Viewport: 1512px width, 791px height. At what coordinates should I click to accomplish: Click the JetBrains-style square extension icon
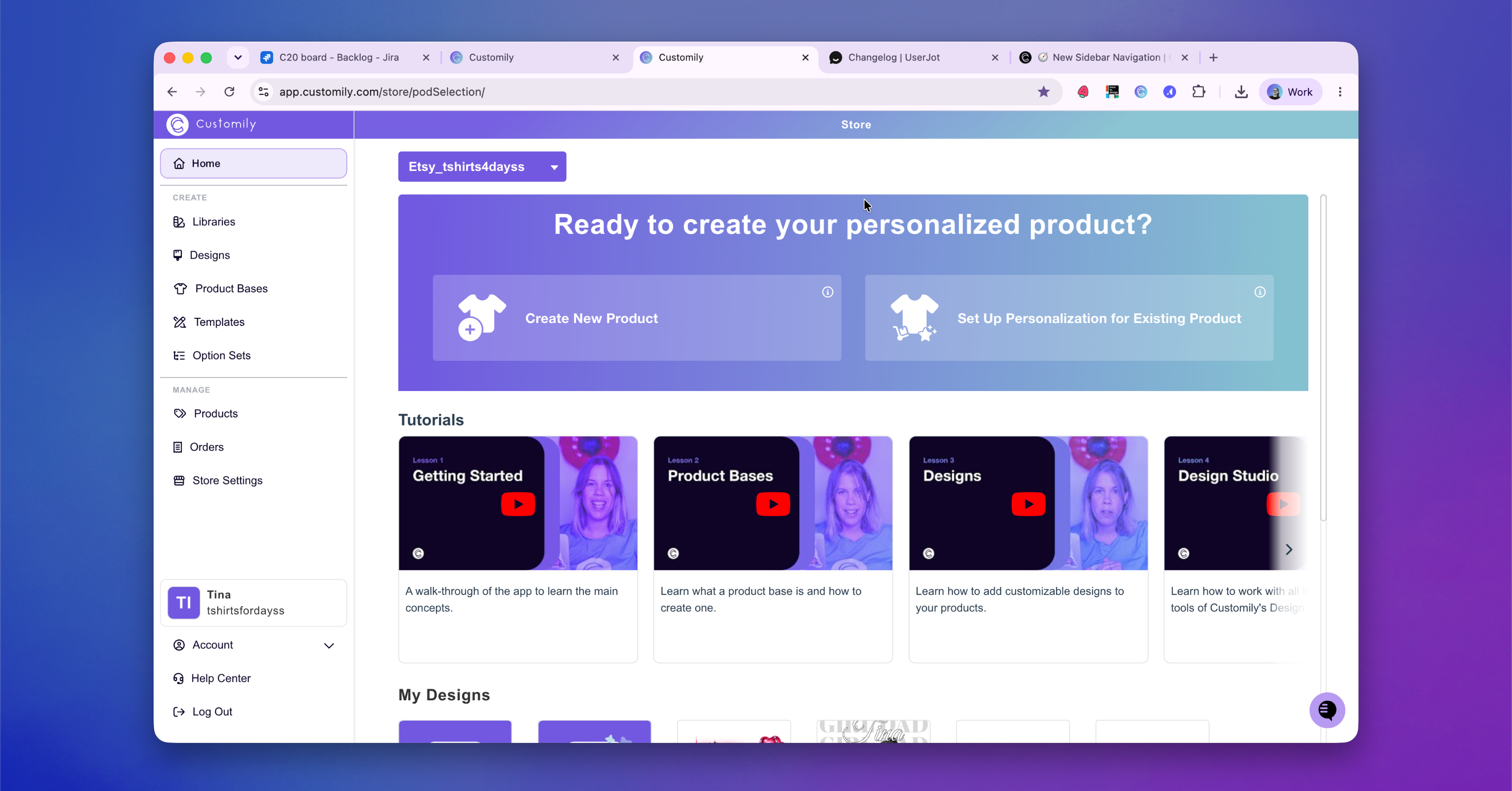pos(1112,92)
